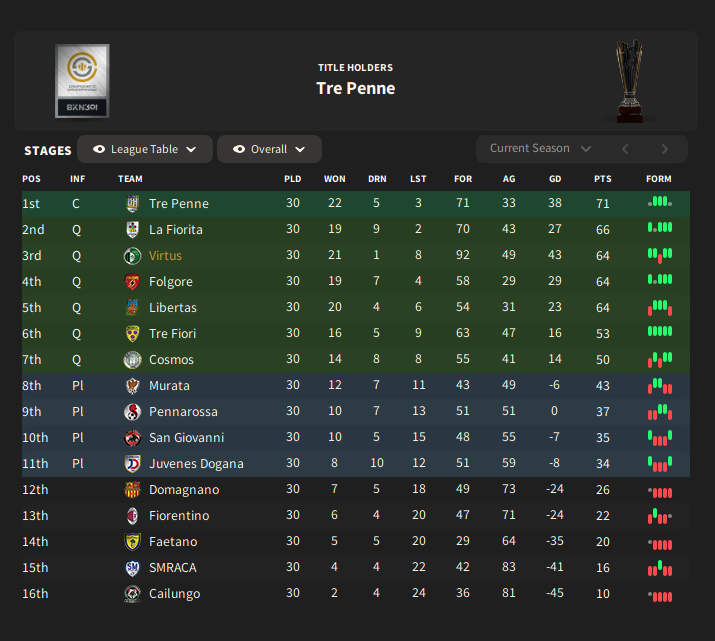Click the Murata club badge
This screenshot has height=641, width=715.
click(132, 386)
